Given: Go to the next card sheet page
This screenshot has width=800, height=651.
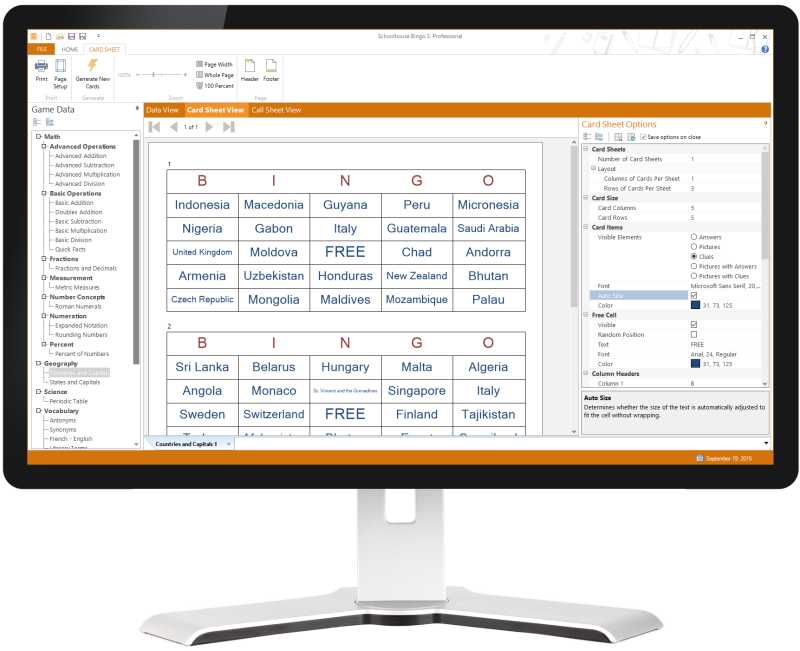Looking at the screenshot, I should [209, 127].
